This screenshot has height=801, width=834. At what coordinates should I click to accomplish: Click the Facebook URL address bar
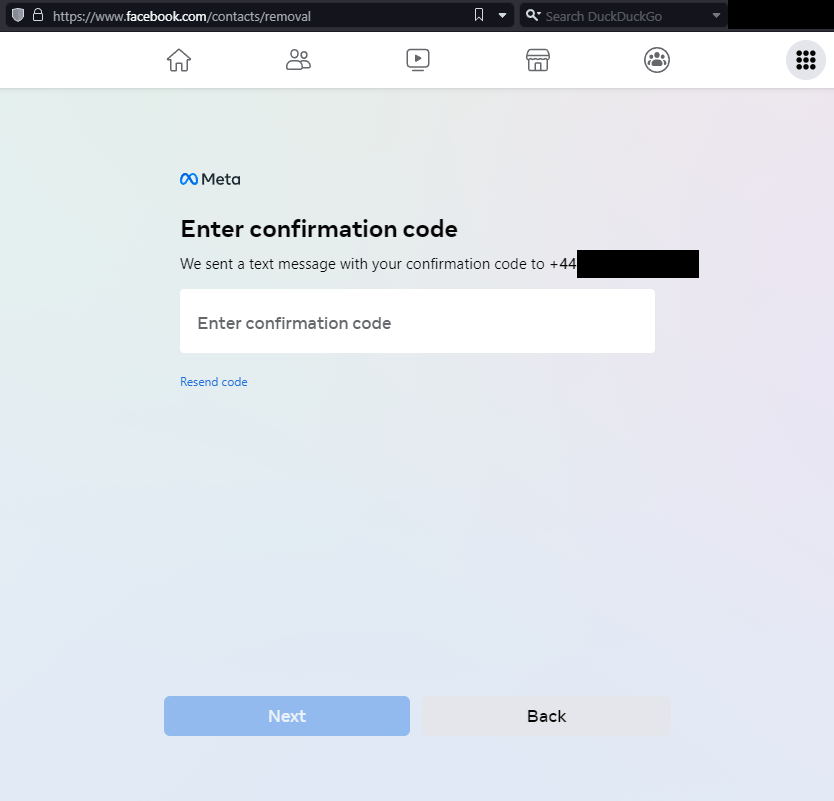coord(250,16)
